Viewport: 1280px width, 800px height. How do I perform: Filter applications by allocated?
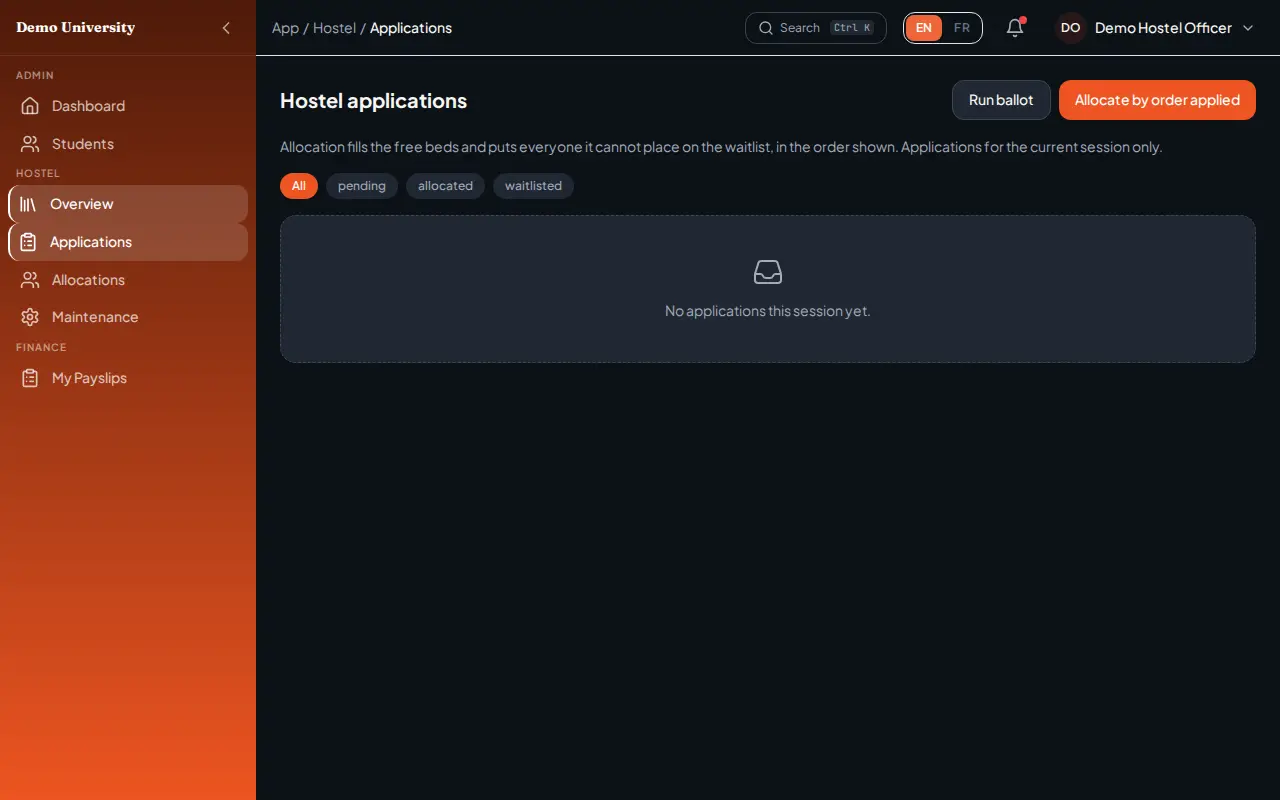tap(445, 186)
